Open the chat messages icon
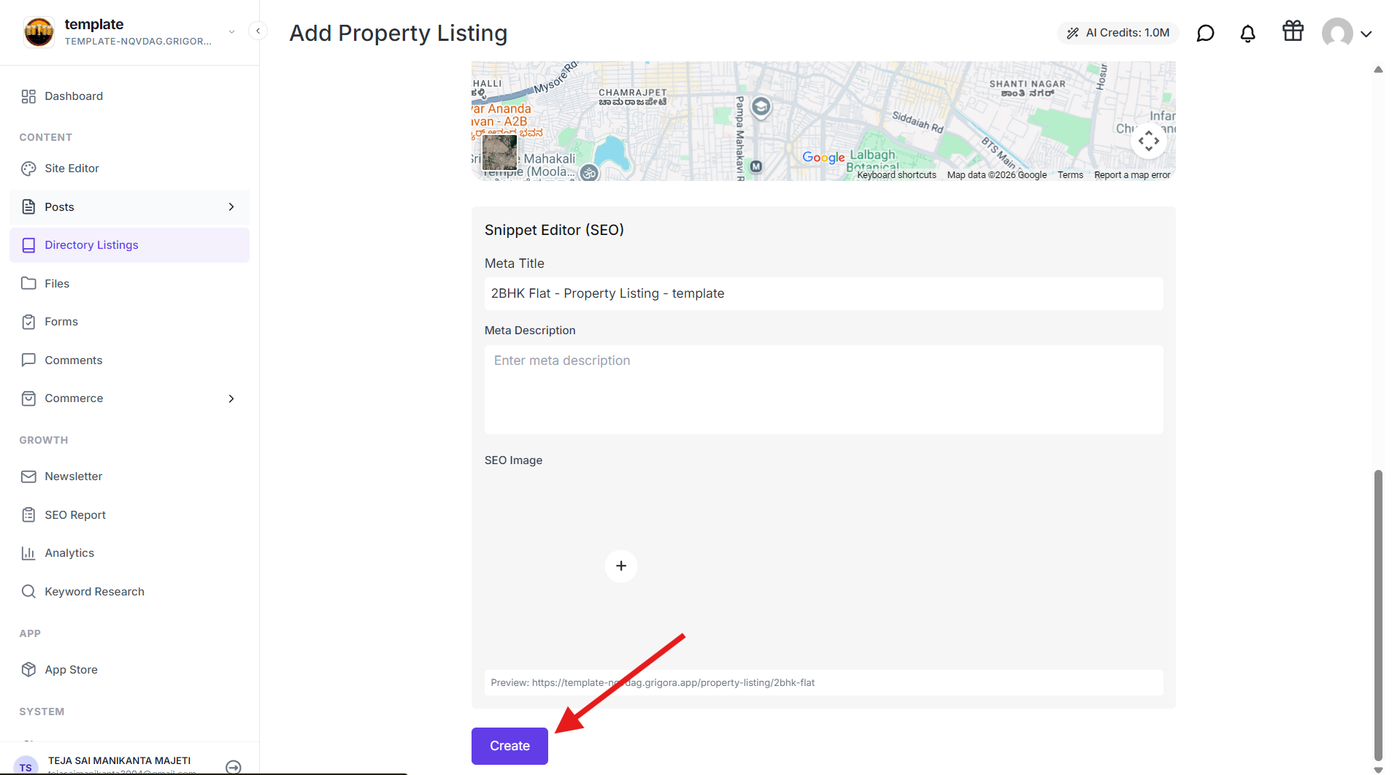The height and width of the screenshot is (775, 1400). pos(1205,33)
